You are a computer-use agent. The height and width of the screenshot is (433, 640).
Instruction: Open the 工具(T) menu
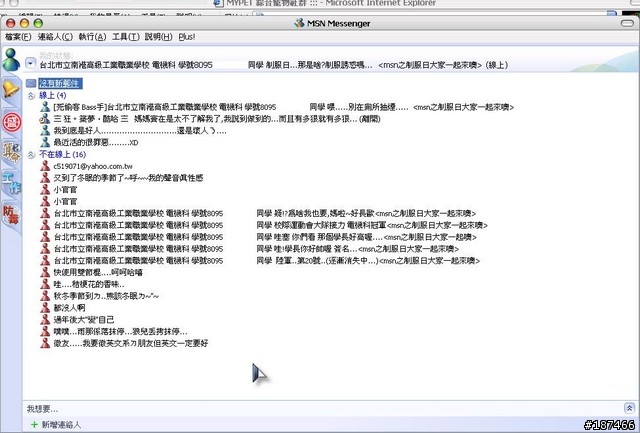click(126, 37)
